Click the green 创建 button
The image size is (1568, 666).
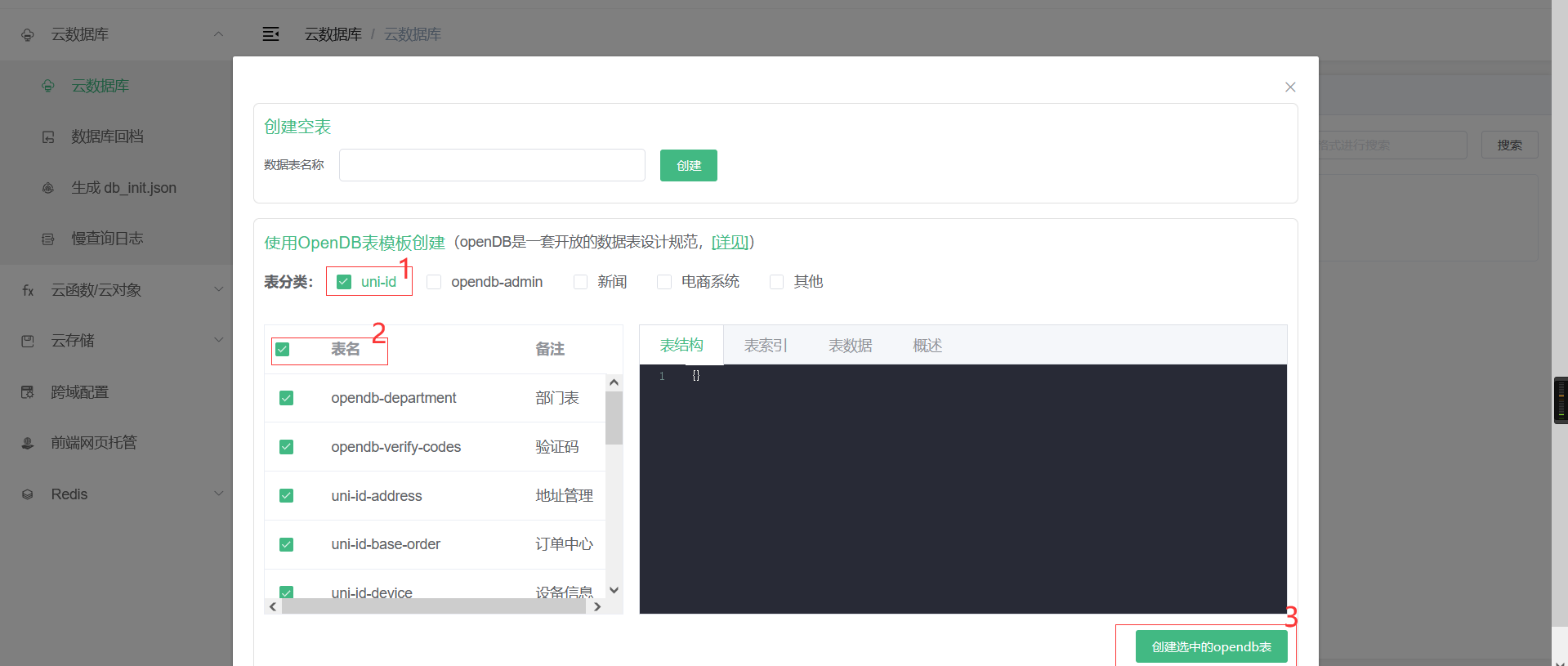click(x=689, y=165)
